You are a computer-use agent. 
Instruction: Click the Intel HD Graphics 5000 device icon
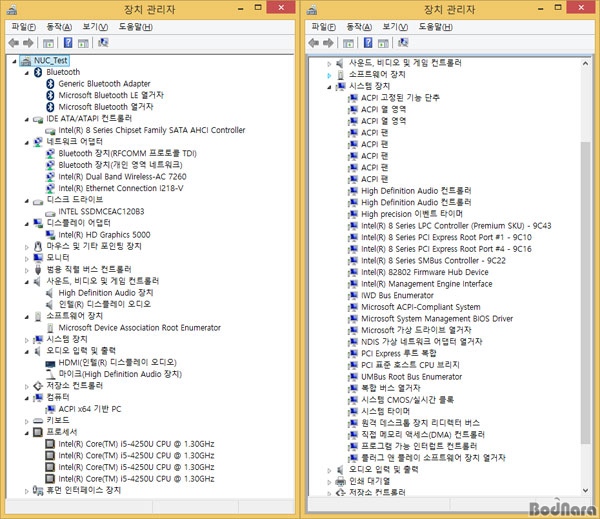50,234
